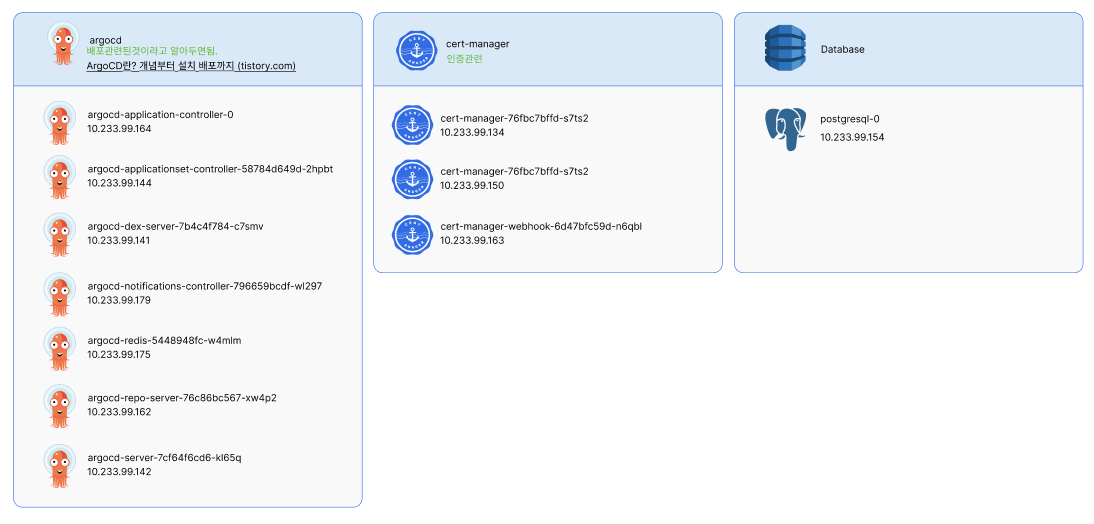The height and width of the screenshot is (524, 1094).
Task: Click anchor icon beside IP 10.233.99.150
Action: 412,179
